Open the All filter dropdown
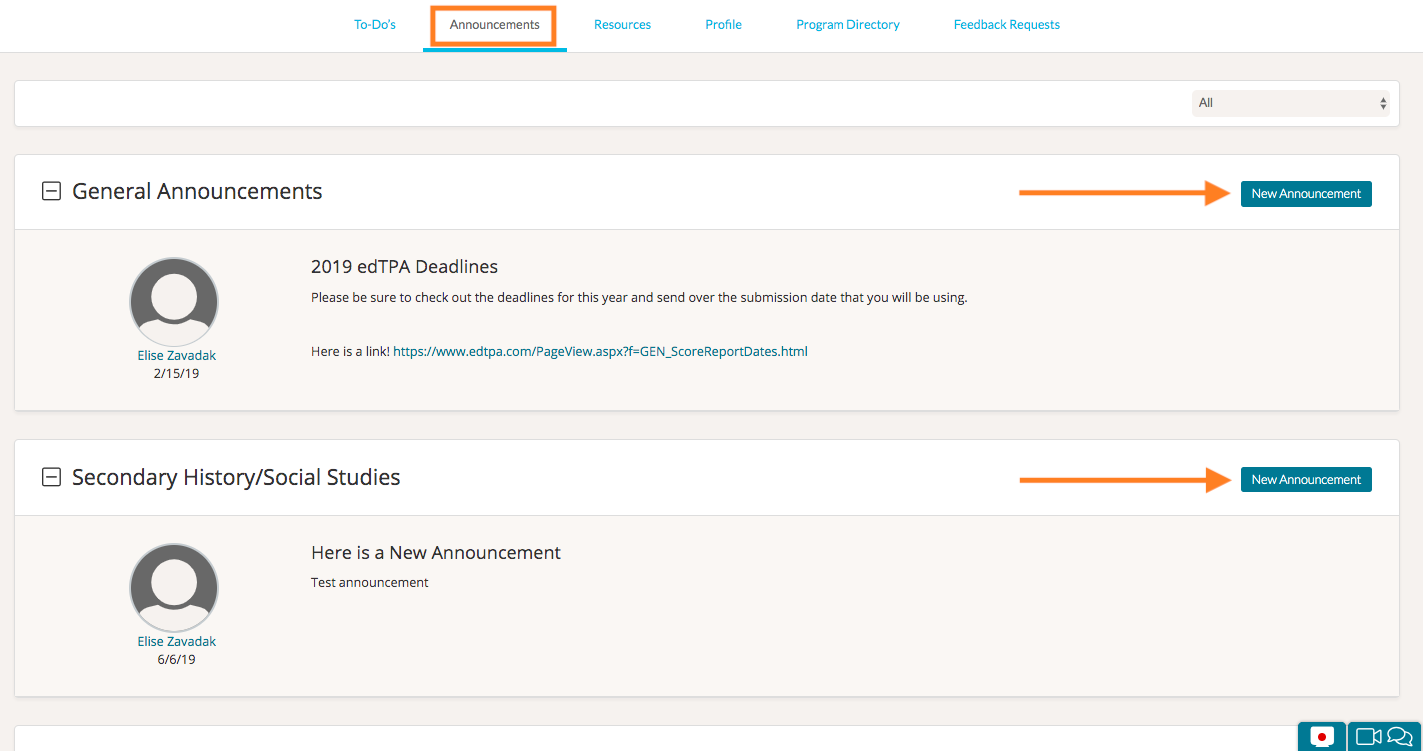1423x751 pixels. 1290,103
